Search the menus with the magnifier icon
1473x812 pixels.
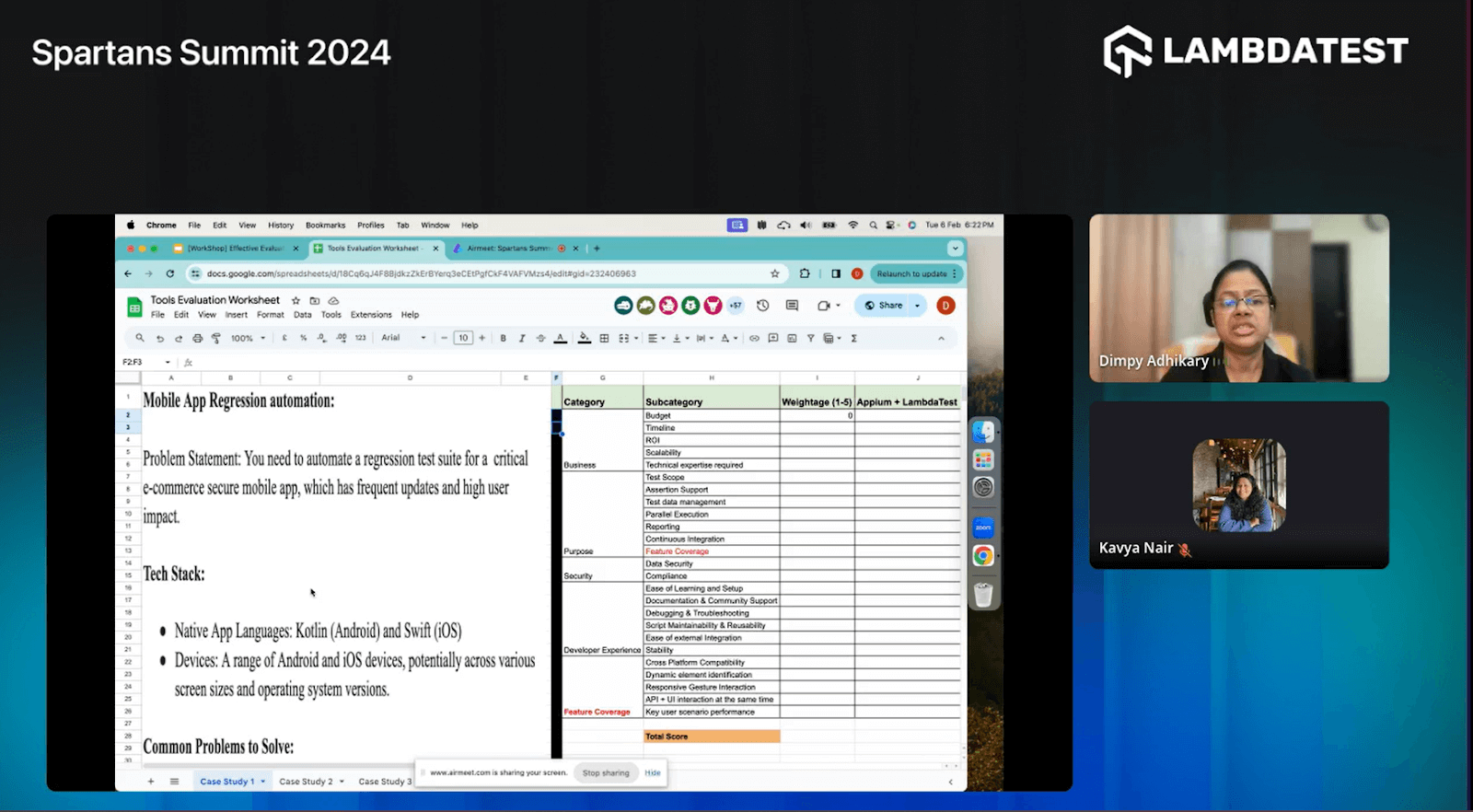(140, 338)
